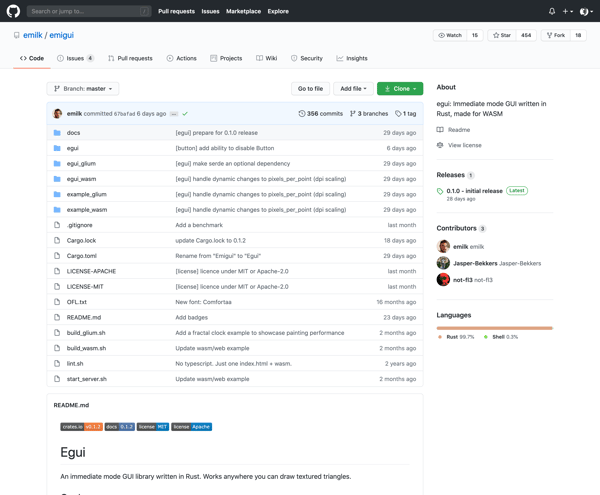Switch to the Actions tab
This screenshot has height=495, width=600.
(x=181, y=58)
